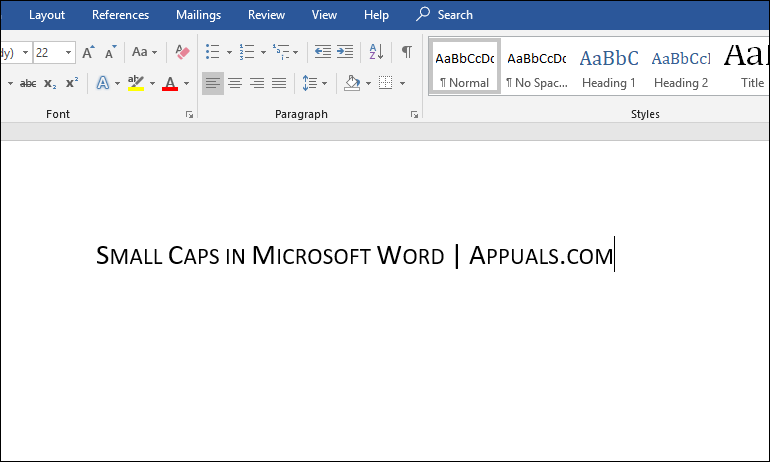Viewport: 770px width, 462px height.
Task: Open the Layout ribbon tab
Action: point(47,15)
